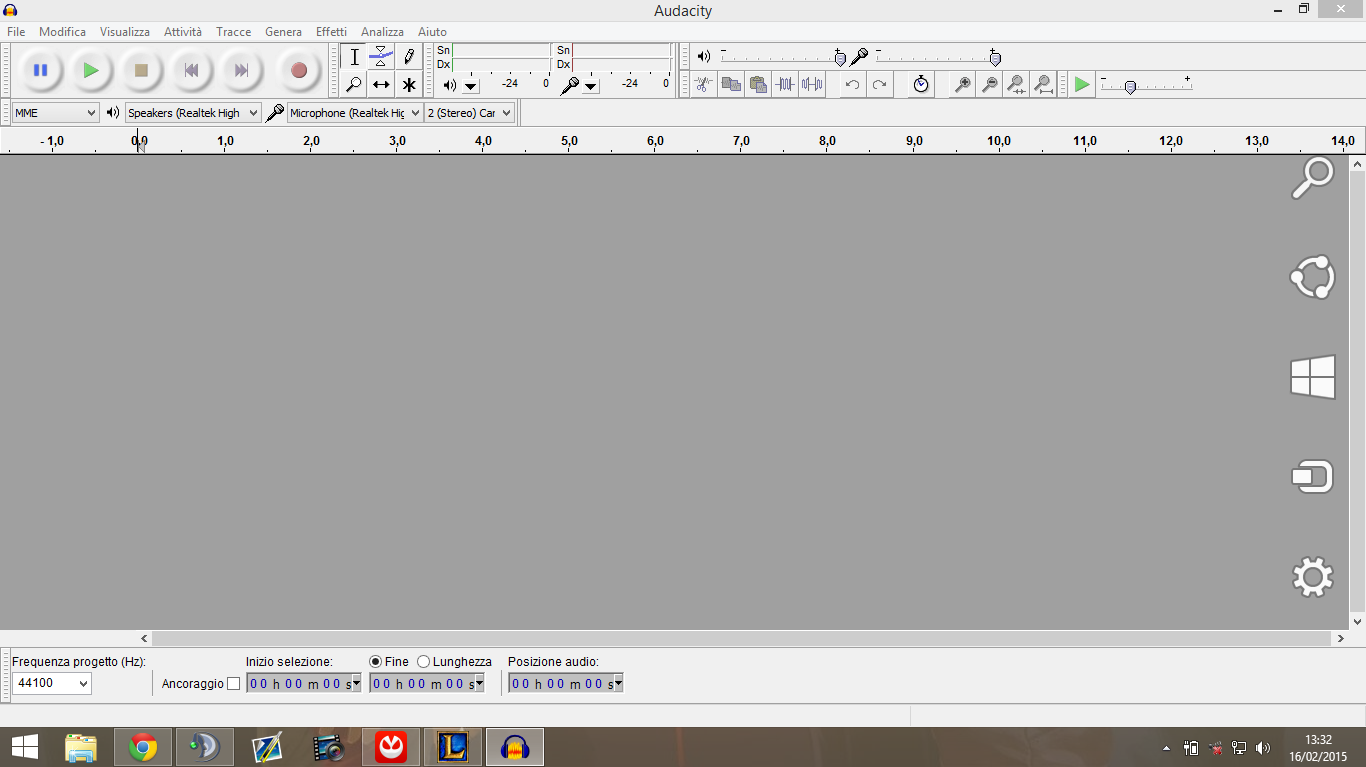Click the Fit Selection zoom icon

(x=1016, y=84)
